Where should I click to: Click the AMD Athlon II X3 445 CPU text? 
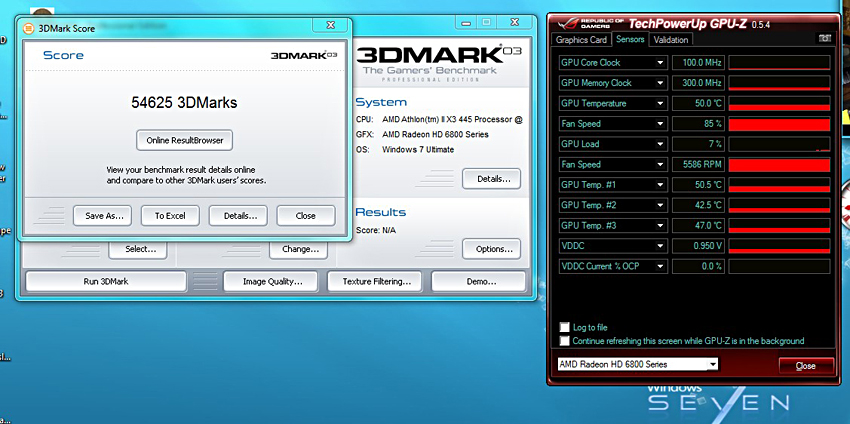[x=452, y=119]
